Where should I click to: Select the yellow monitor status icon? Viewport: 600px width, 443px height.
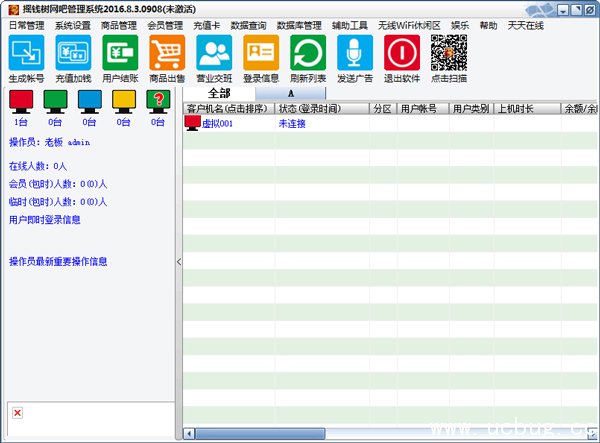124,102
